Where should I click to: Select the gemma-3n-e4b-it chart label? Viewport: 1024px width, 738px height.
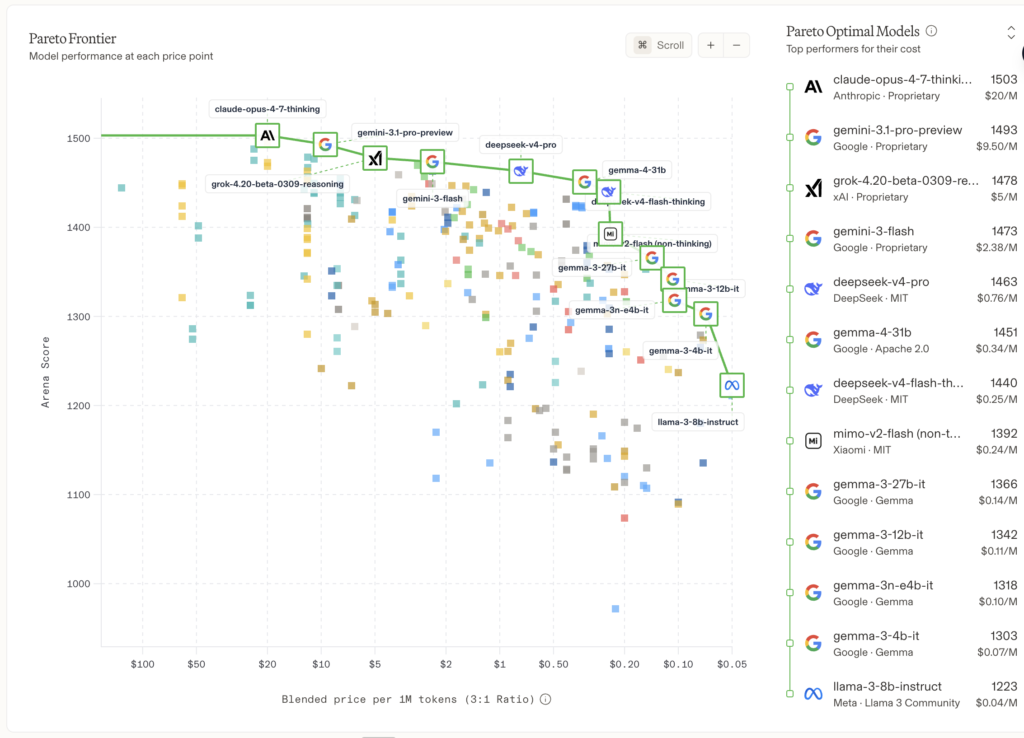[x=612, y=310]
